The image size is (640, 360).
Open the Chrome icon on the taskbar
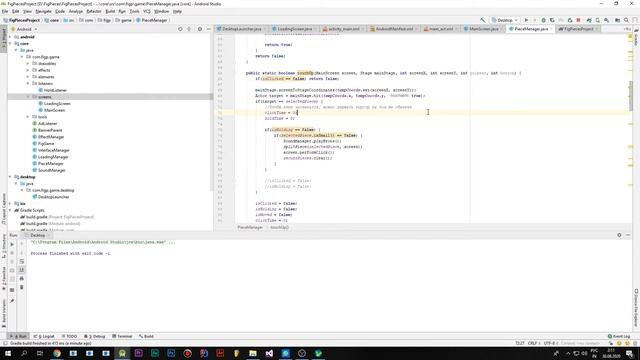tap(57, 353)
